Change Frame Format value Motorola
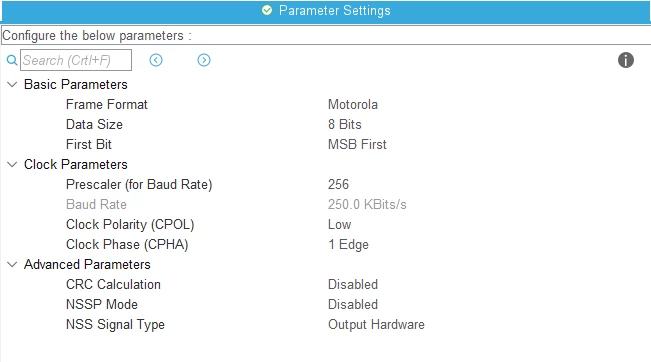This screenshot has height=362, width=651. pos(353,105)
